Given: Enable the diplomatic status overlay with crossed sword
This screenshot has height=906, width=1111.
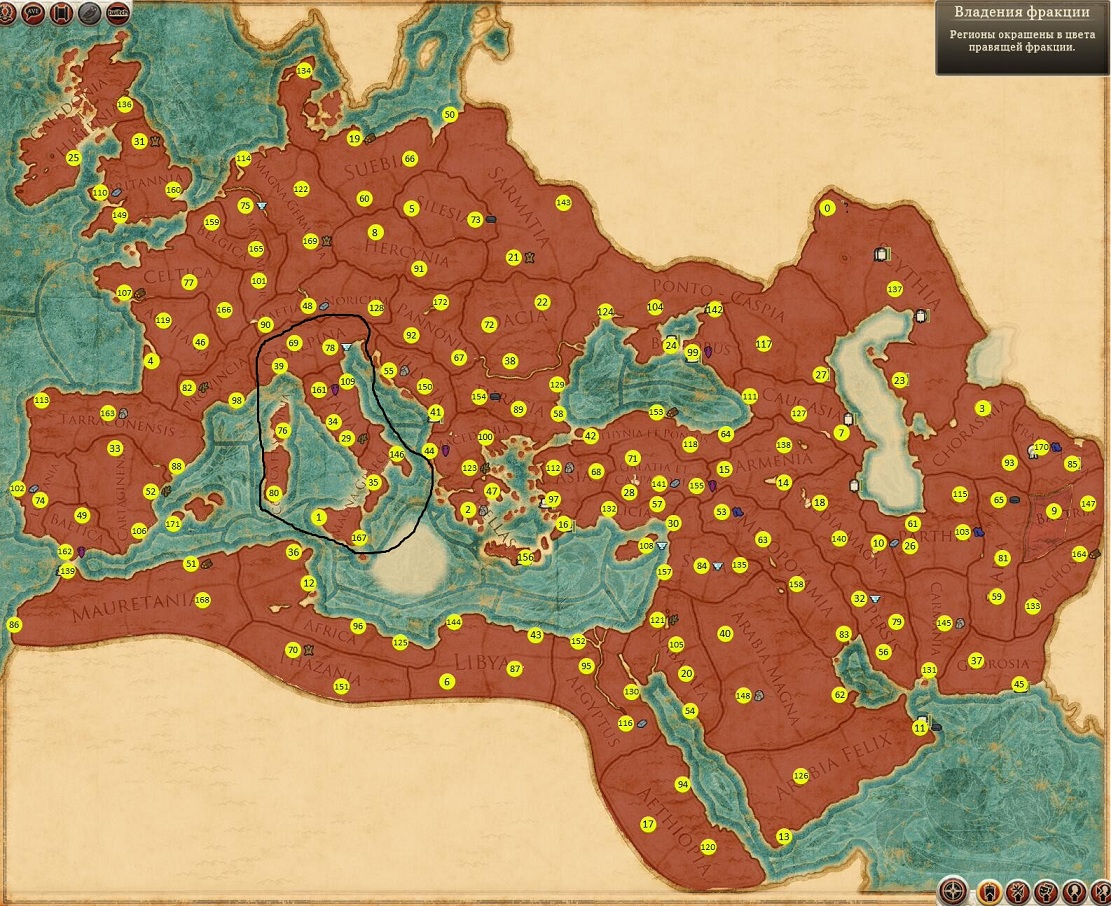Looking at the screenshot, I should click(x=1016, y=890).
